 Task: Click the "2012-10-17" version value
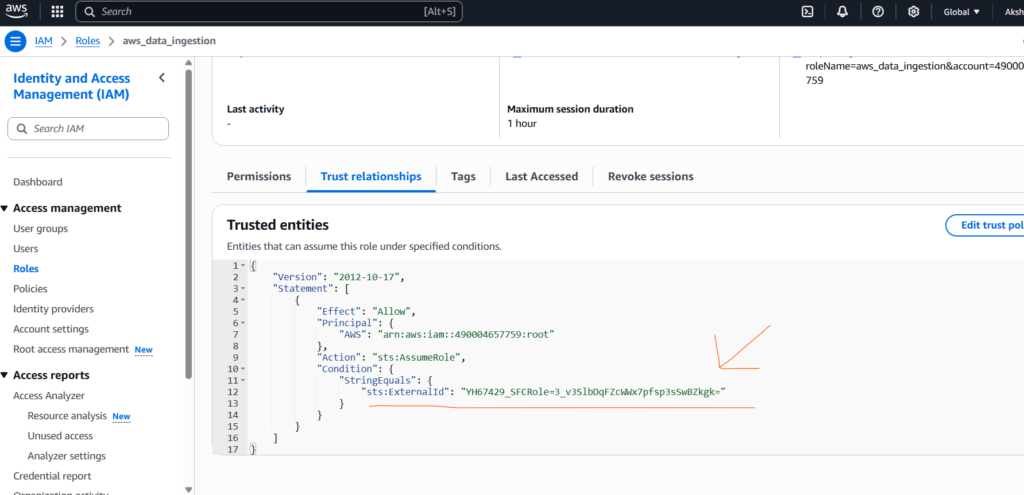[x=366, y=277]
